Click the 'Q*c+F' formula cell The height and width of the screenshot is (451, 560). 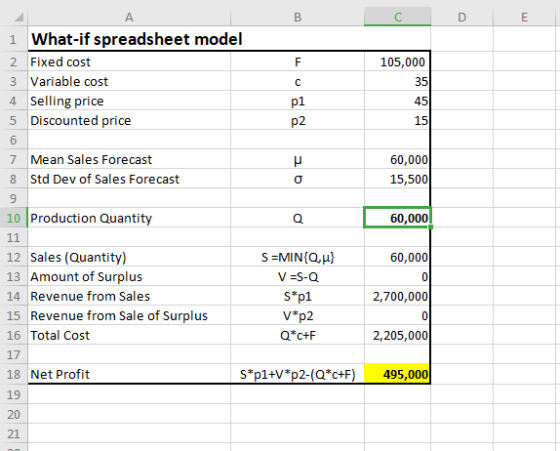(x=298, y=335)
